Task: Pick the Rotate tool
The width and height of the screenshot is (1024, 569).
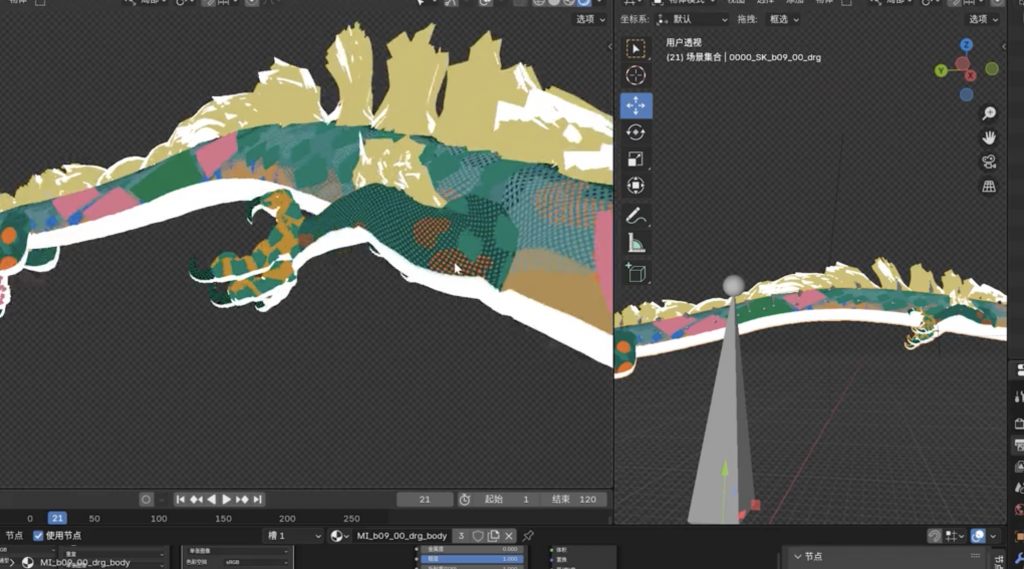Action: pos(635,132)
